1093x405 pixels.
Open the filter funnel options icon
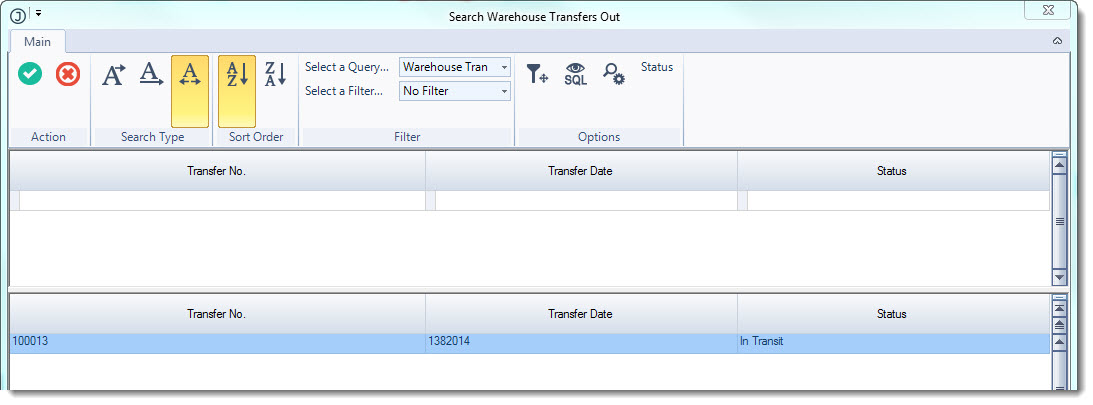pyautogui.click(x=537, y=74)
